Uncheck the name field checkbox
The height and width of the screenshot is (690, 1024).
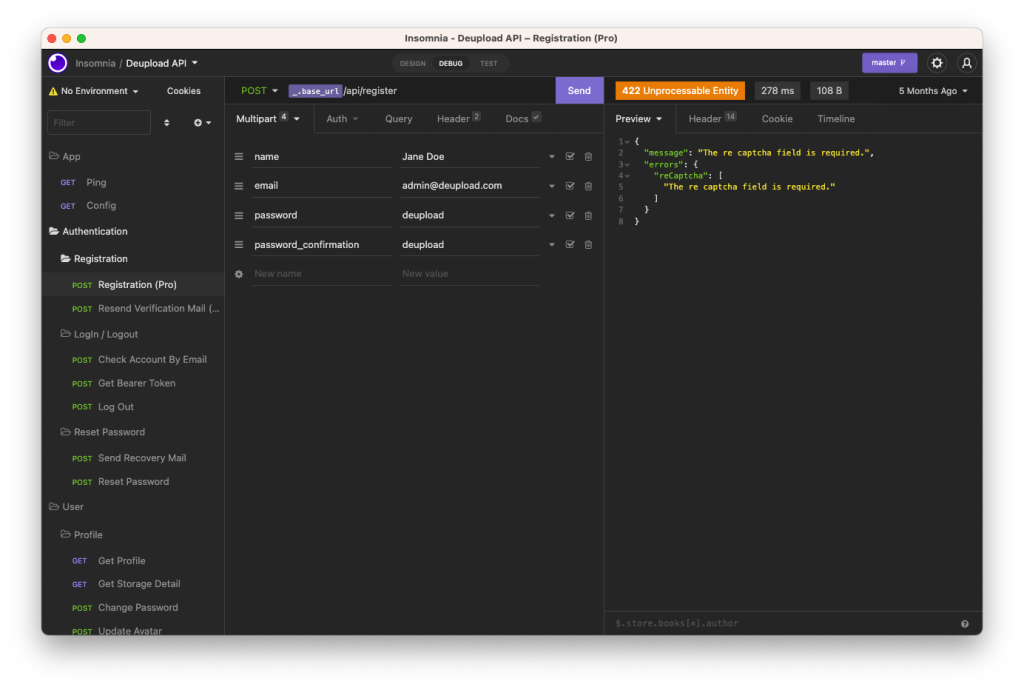click(x=570, y=157)
